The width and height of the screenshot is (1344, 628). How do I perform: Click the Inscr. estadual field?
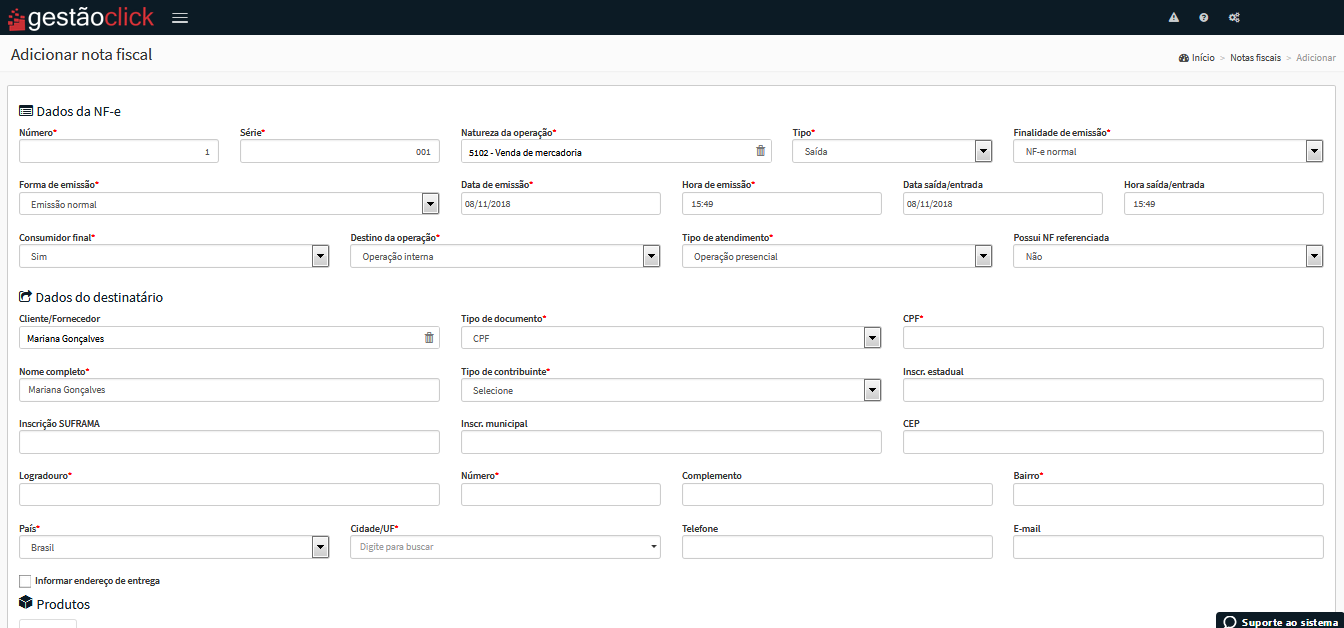tap(1113, 390)
